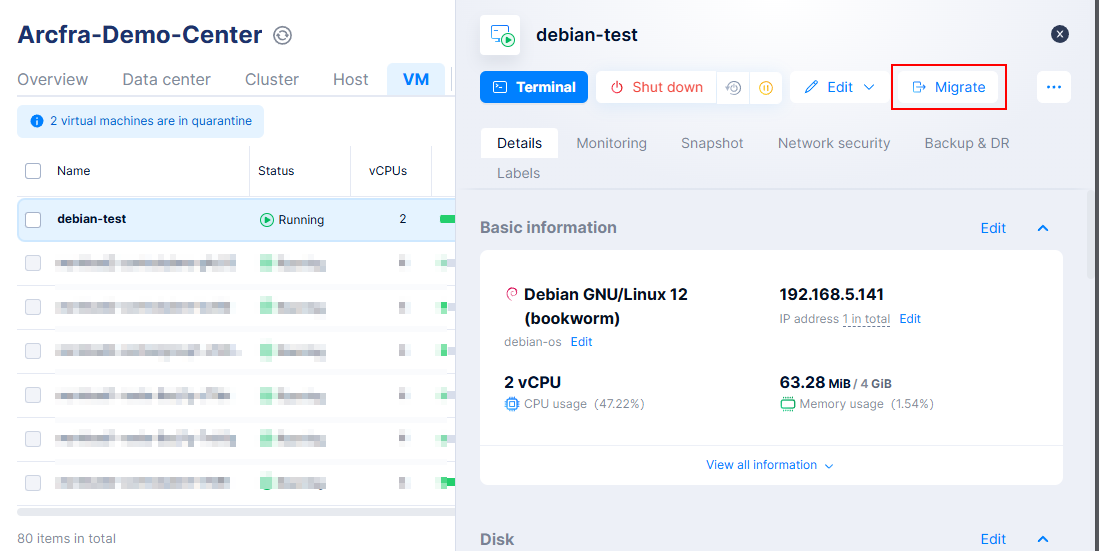Open the Edit dropdown in the toolbar
Viewport: 1099px width, 551px height.
839,87
